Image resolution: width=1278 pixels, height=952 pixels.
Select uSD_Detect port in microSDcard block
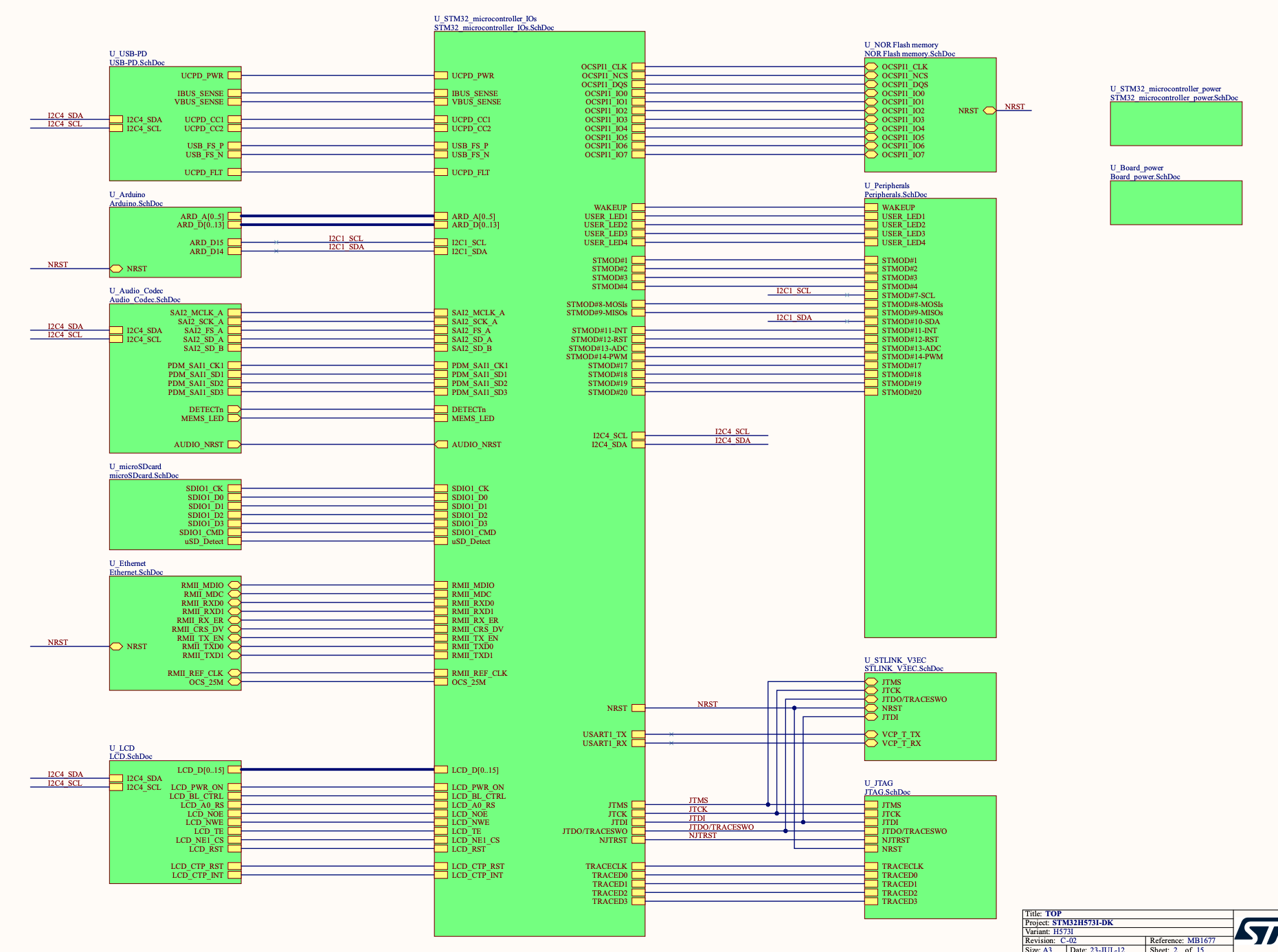tap(234, 541)
